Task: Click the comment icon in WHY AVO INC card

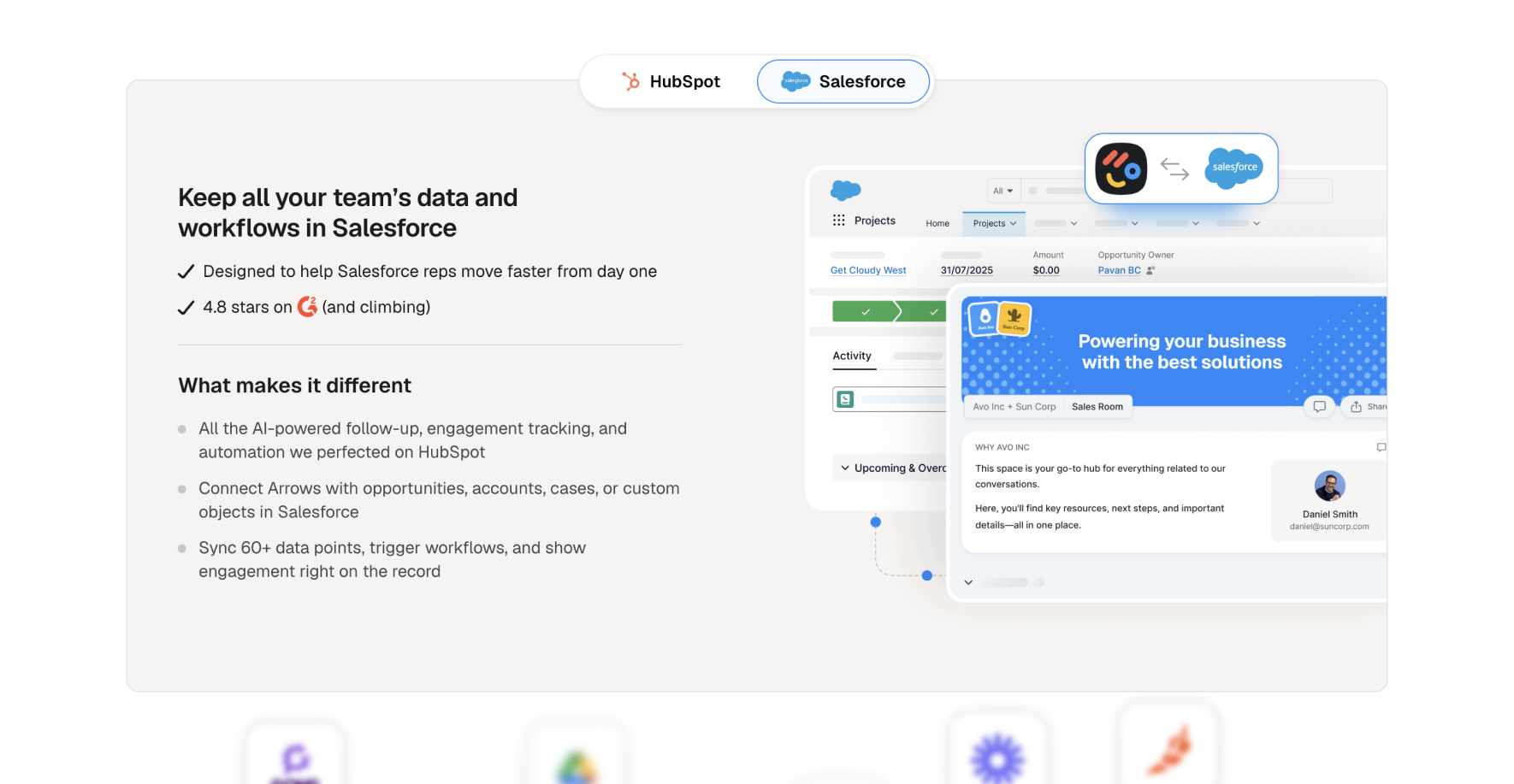Action: click(x=1381, y=447)
